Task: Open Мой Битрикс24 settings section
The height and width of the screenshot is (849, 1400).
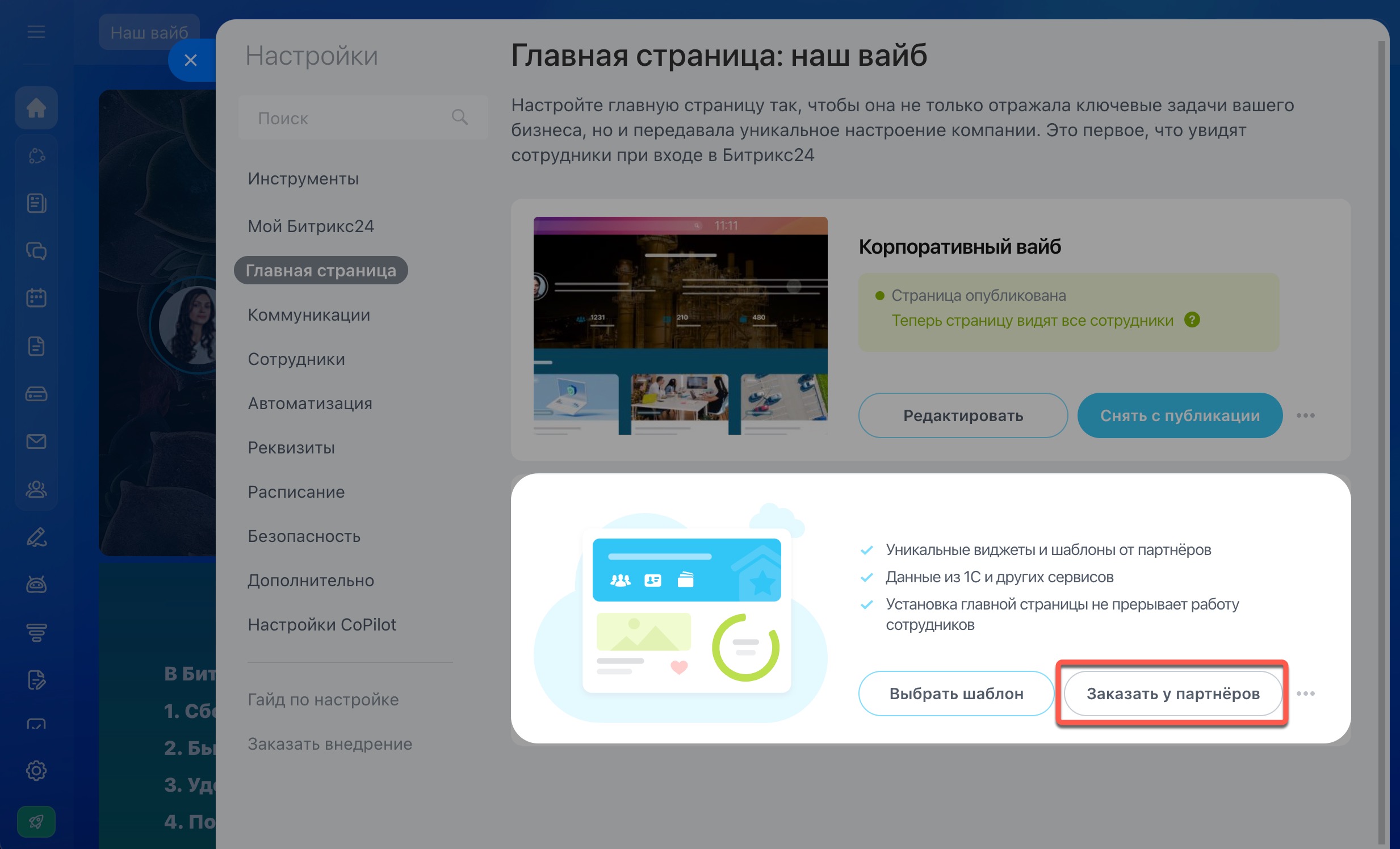Action: click(311, 226)
